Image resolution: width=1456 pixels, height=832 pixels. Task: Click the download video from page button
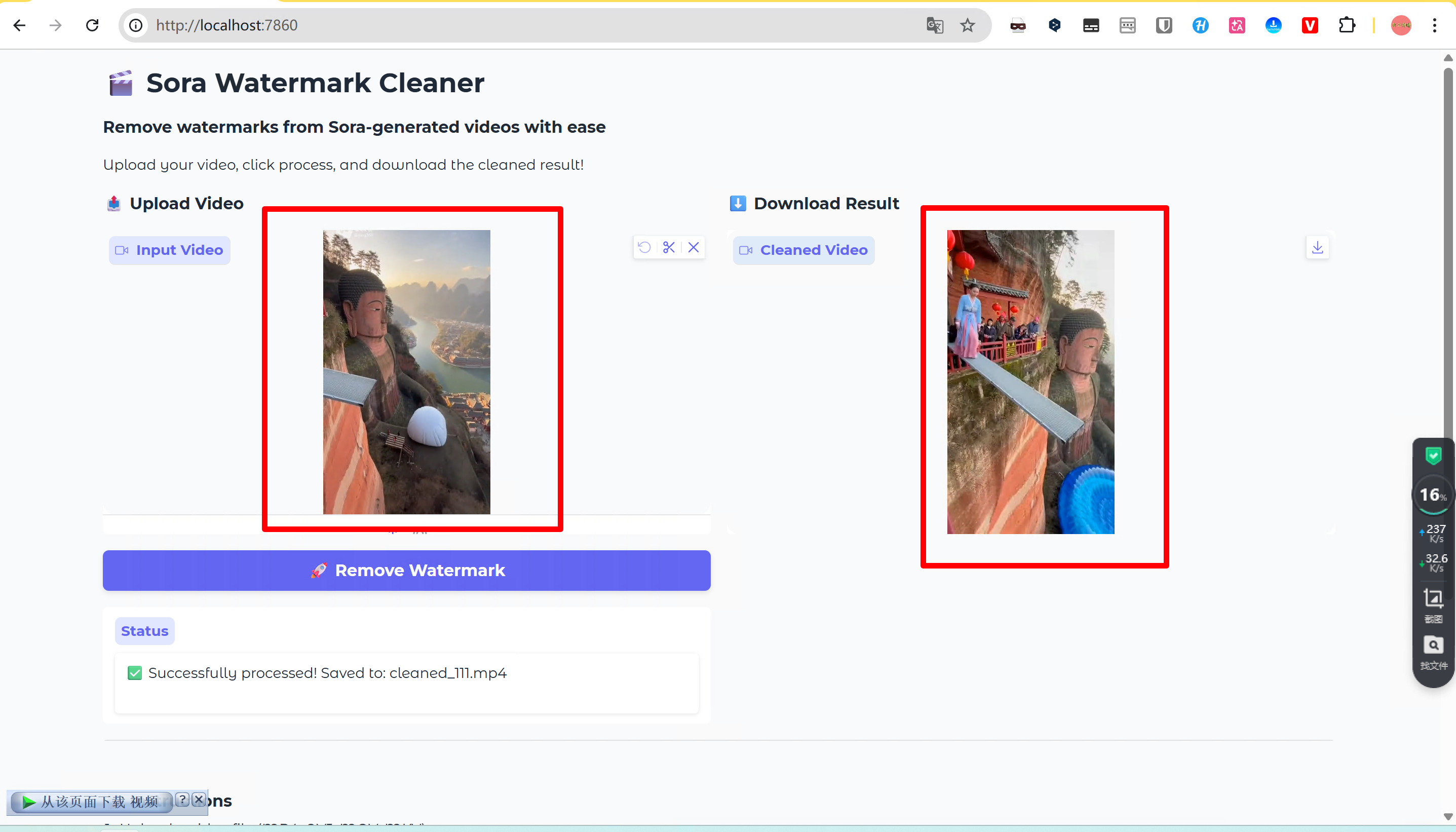[91, 802]
